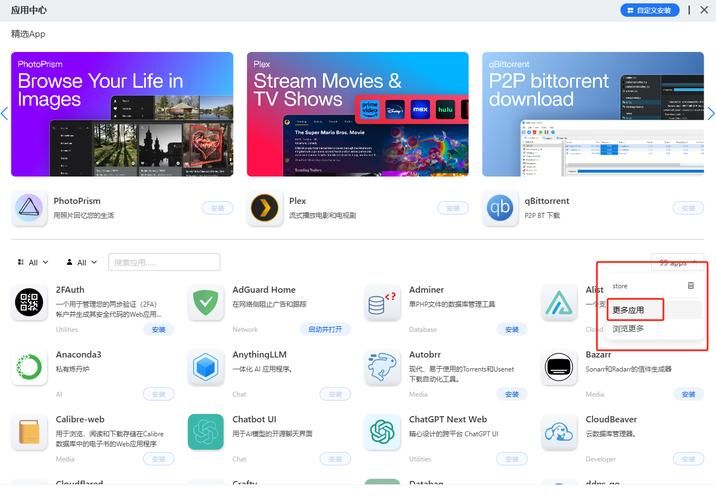This screenshot has height=500, width=716.
Task: Expand the author All filter dropdown
Action: coord(81,262)
